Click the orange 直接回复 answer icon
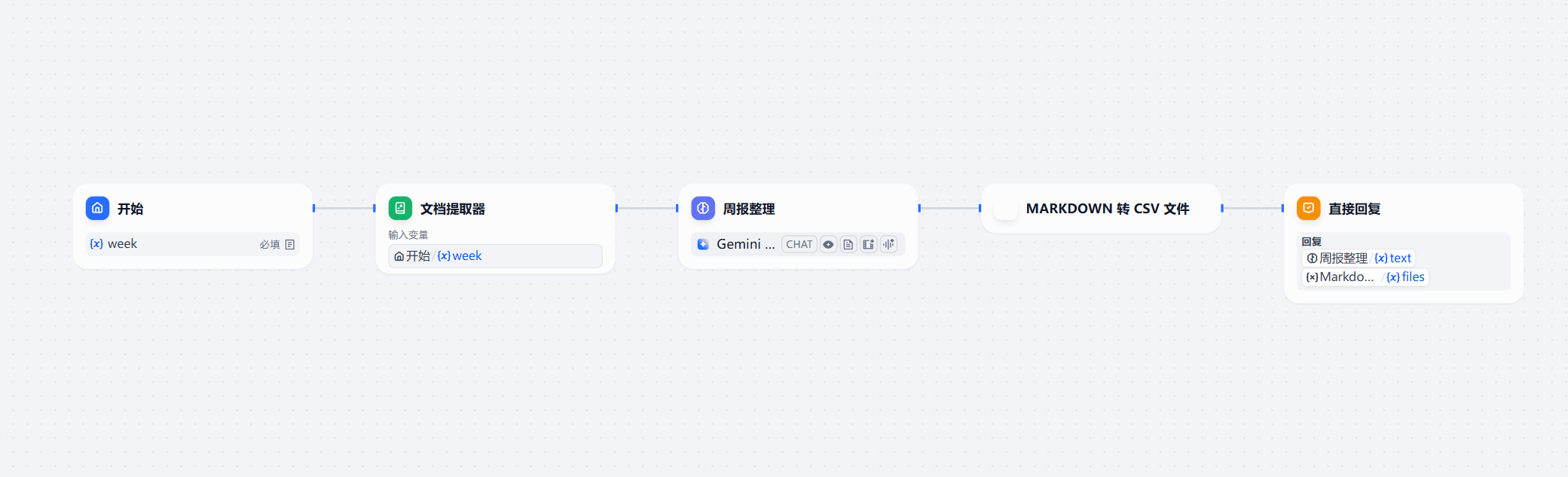This screenshot has width=1568, height=477. tap(1309, 208)
